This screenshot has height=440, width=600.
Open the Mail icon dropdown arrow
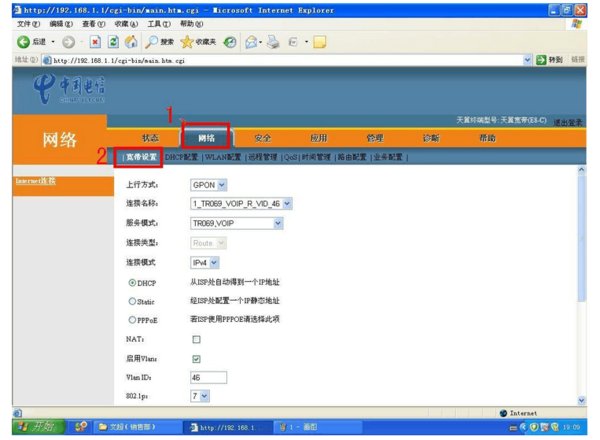261,42
